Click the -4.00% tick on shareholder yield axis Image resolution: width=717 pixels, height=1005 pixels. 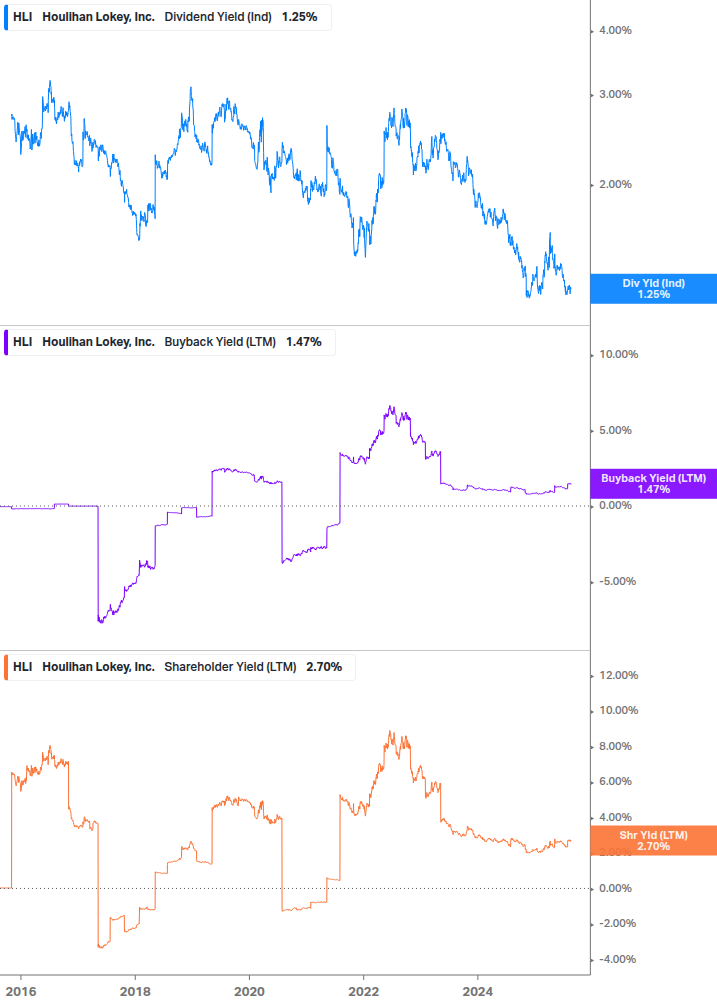pos(617,959)
